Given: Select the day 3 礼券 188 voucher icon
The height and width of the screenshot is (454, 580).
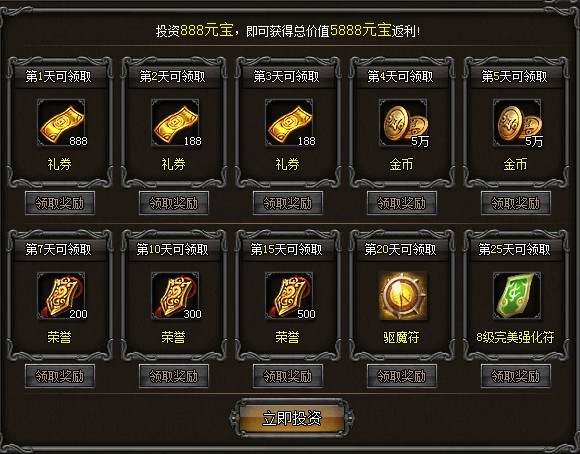Looking at the screenshot, I should coord(289,123).
